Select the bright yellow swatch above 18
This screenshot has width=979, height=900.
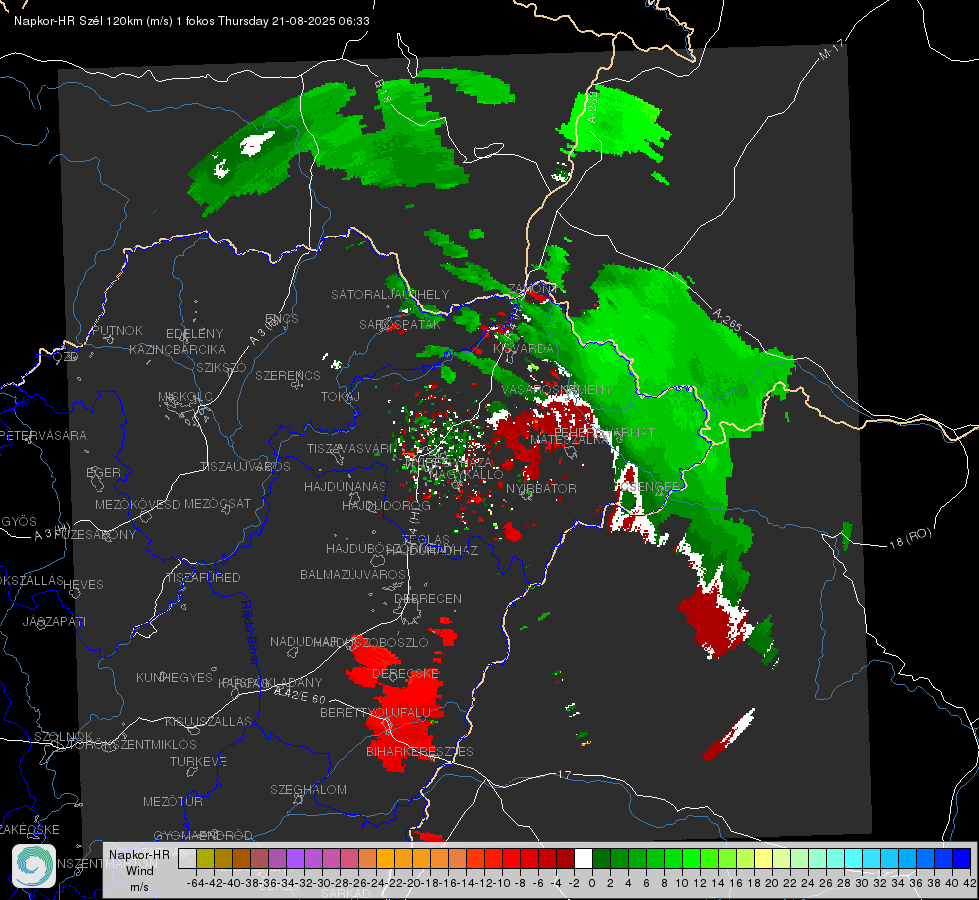tap(764, 858)
